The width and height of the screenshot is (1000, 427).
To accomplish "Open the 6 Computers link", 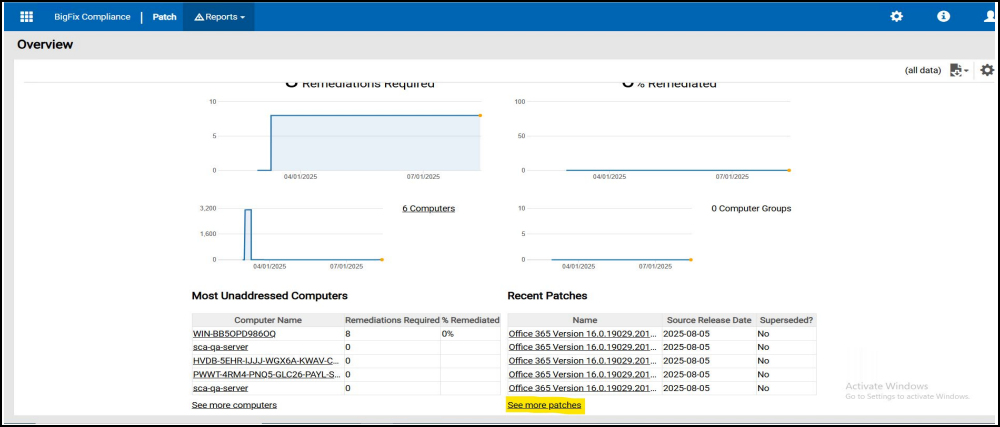I will [x=428, y=208].
